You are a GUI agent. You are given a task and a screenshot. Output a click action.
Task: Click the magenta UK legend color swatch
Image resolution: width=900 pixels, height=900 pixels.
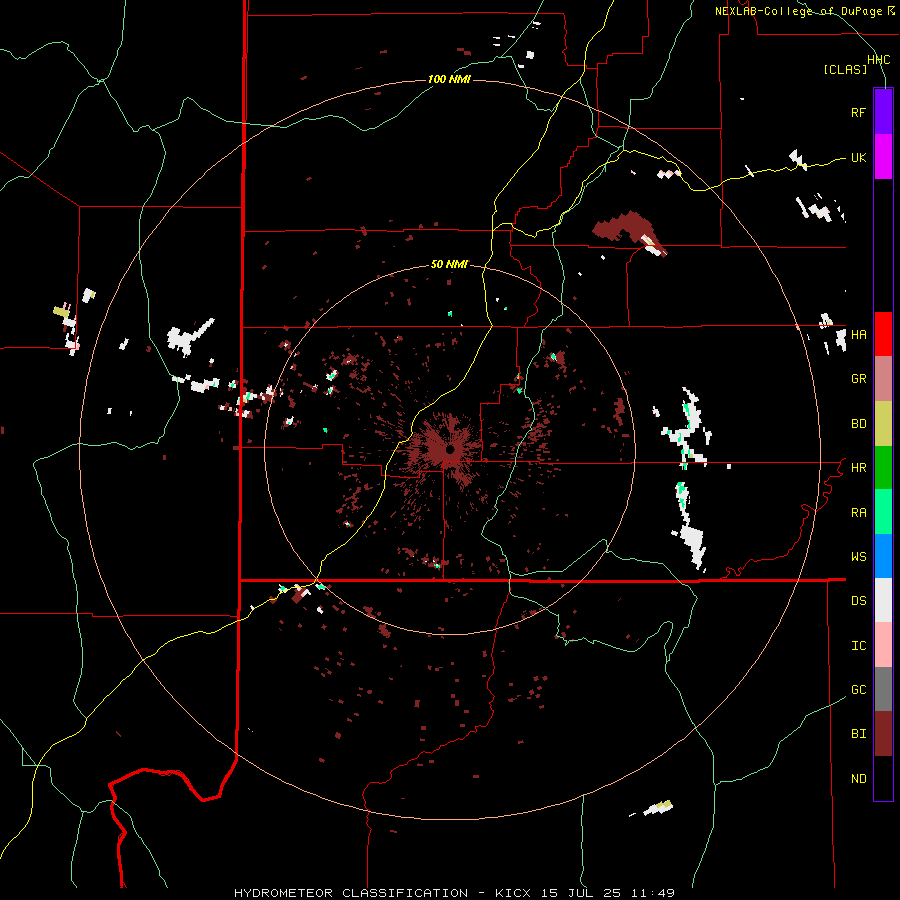click(x=883, y=157)
